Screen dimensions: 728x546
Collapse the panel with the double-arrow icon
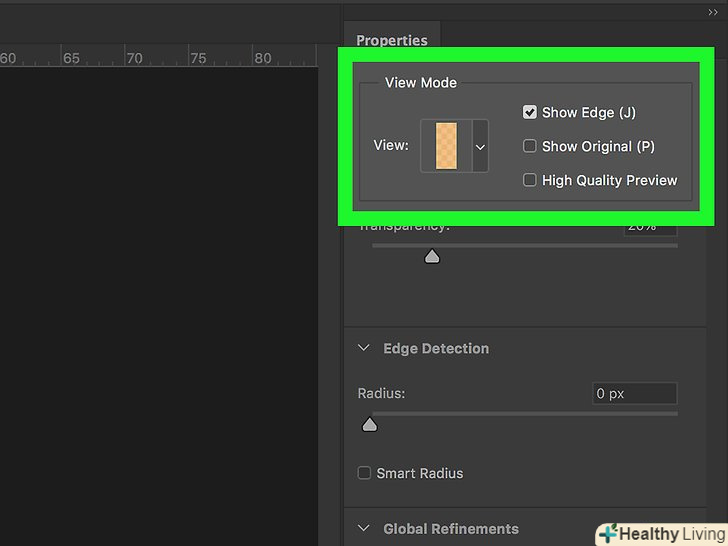click(712, 12)
